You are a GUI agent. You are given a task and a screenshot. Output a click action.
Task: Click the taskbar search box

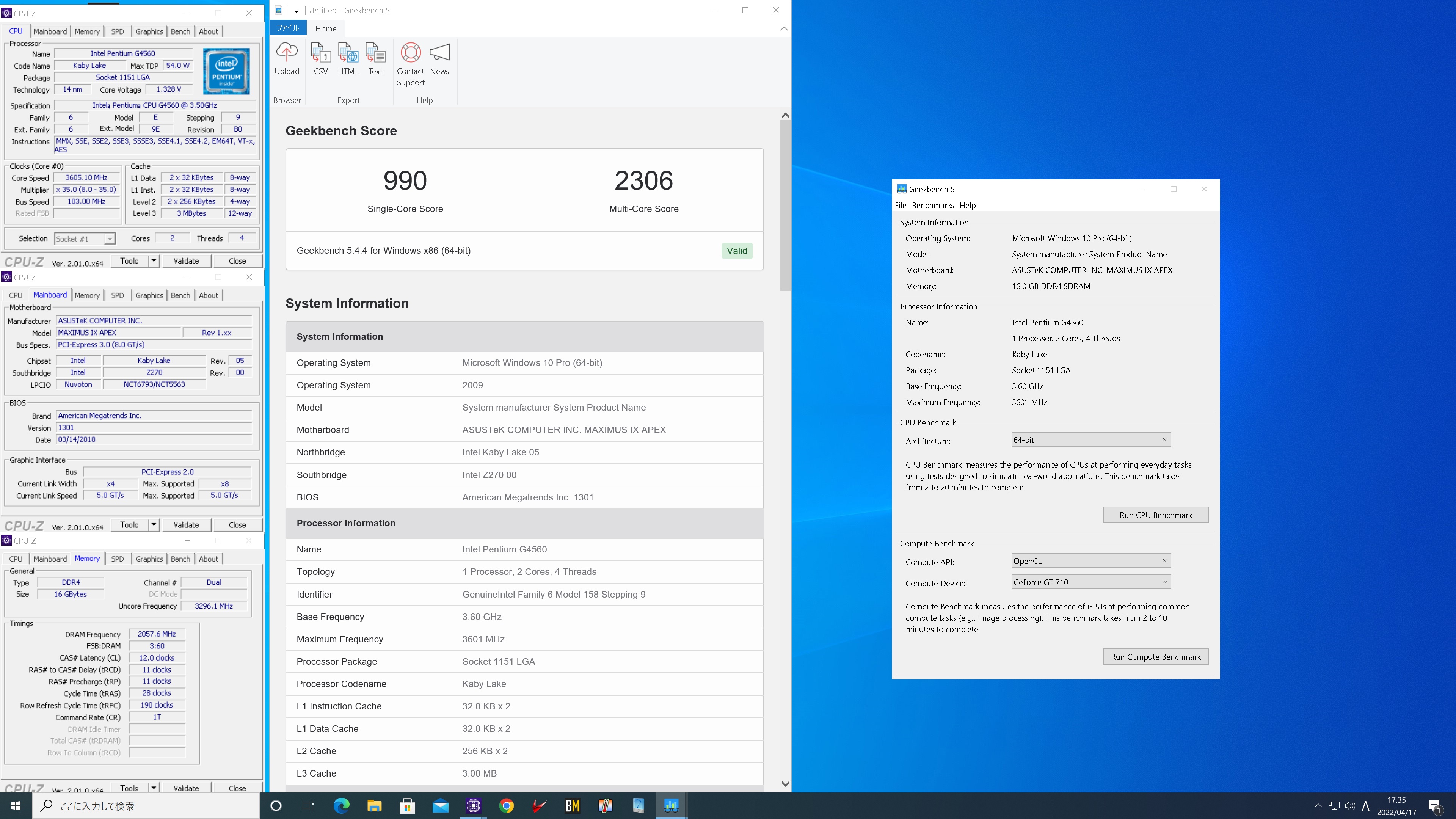[146, 805]
